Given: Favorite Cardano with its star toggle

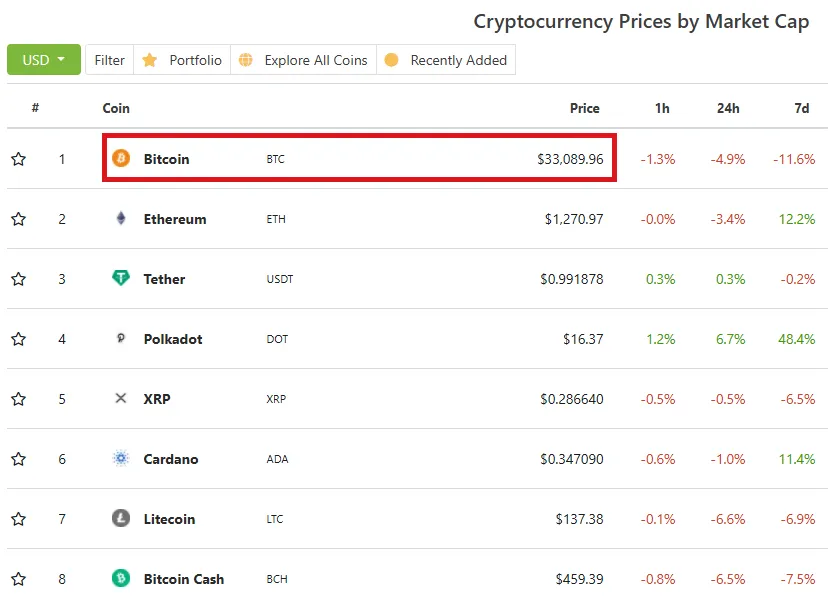Looking at the screenshot, I should point(18,459).
